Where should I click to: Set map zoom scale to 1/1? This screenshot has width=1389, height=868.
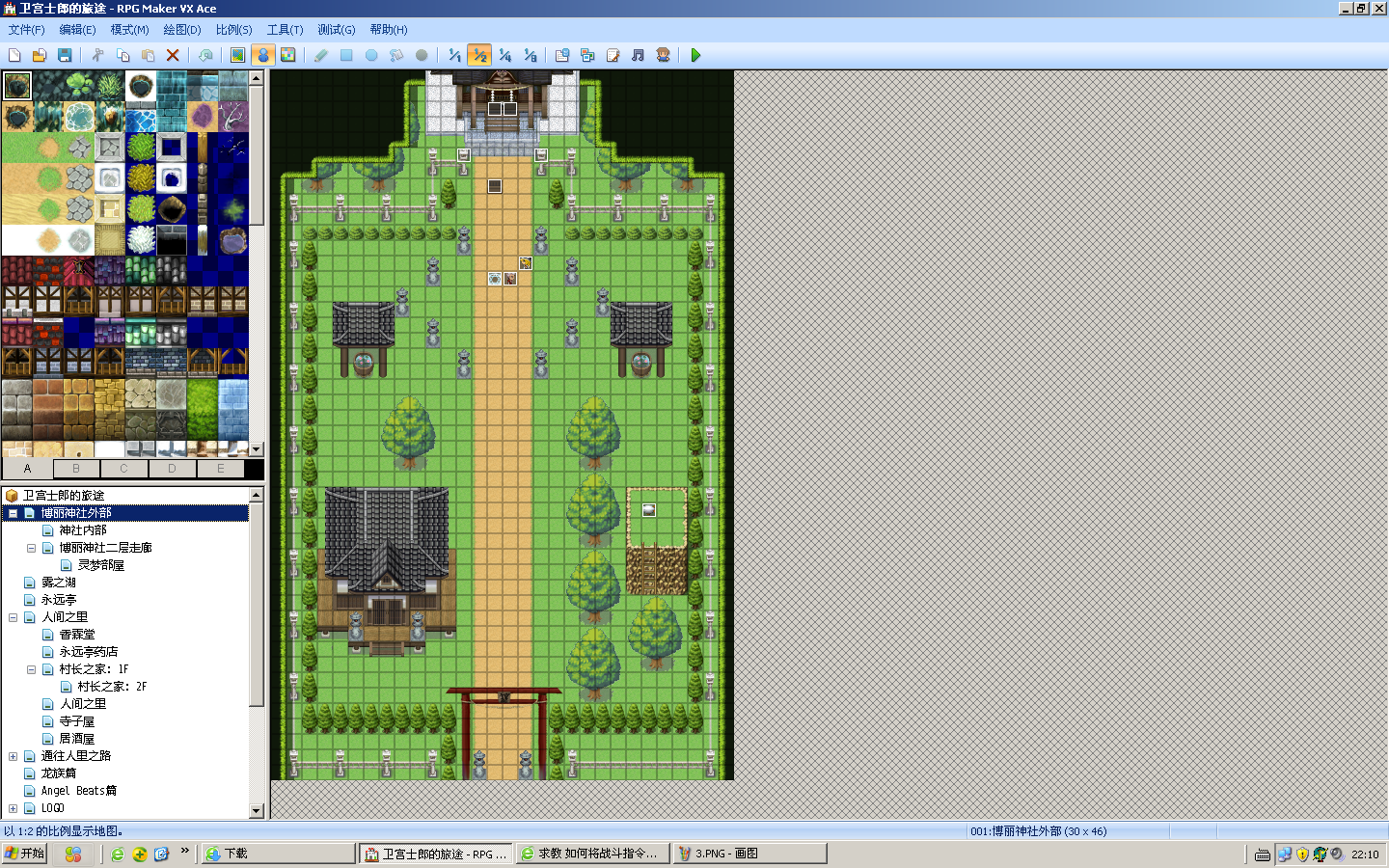pyautogui.click(x=454, y=55)
